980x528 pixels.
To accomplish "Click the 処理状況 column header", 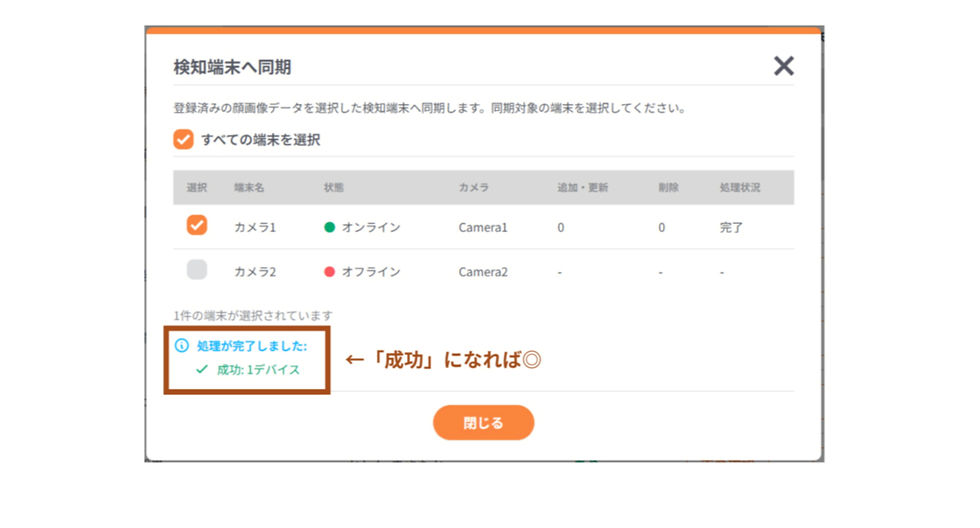I will click(x=740, y=187).
